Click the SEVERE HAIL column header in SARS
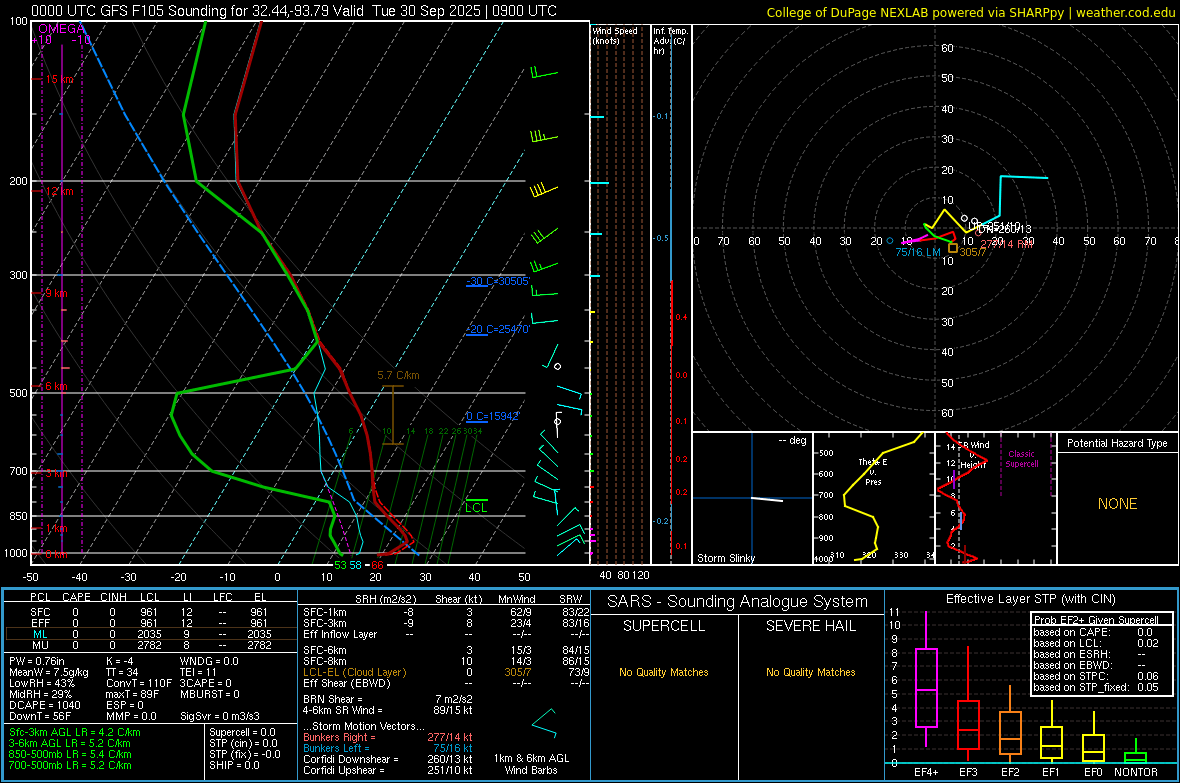 810,626
